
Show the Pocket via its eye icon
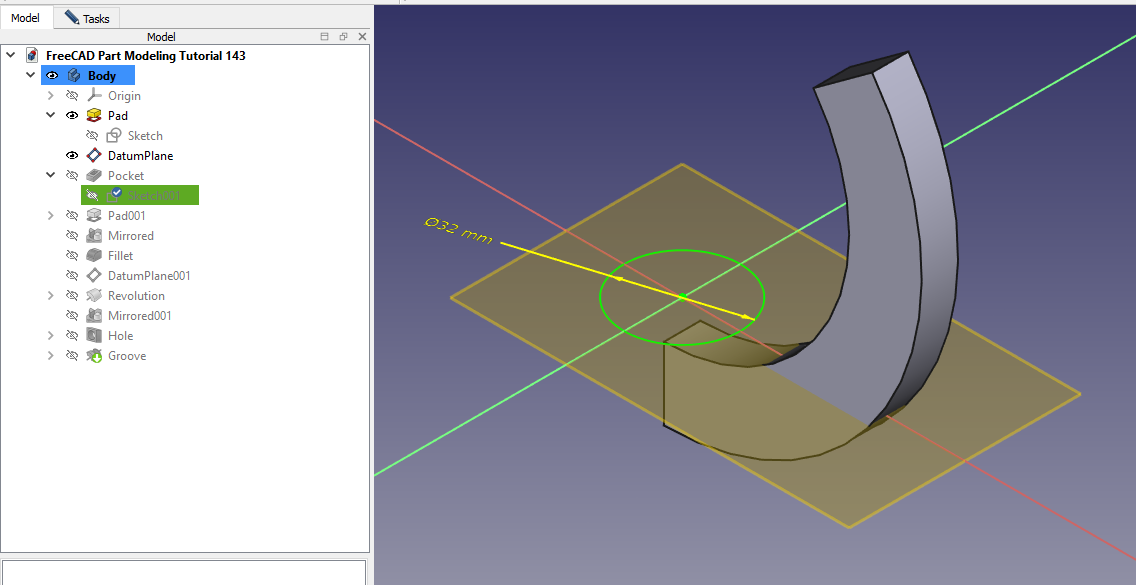(72, 176)
